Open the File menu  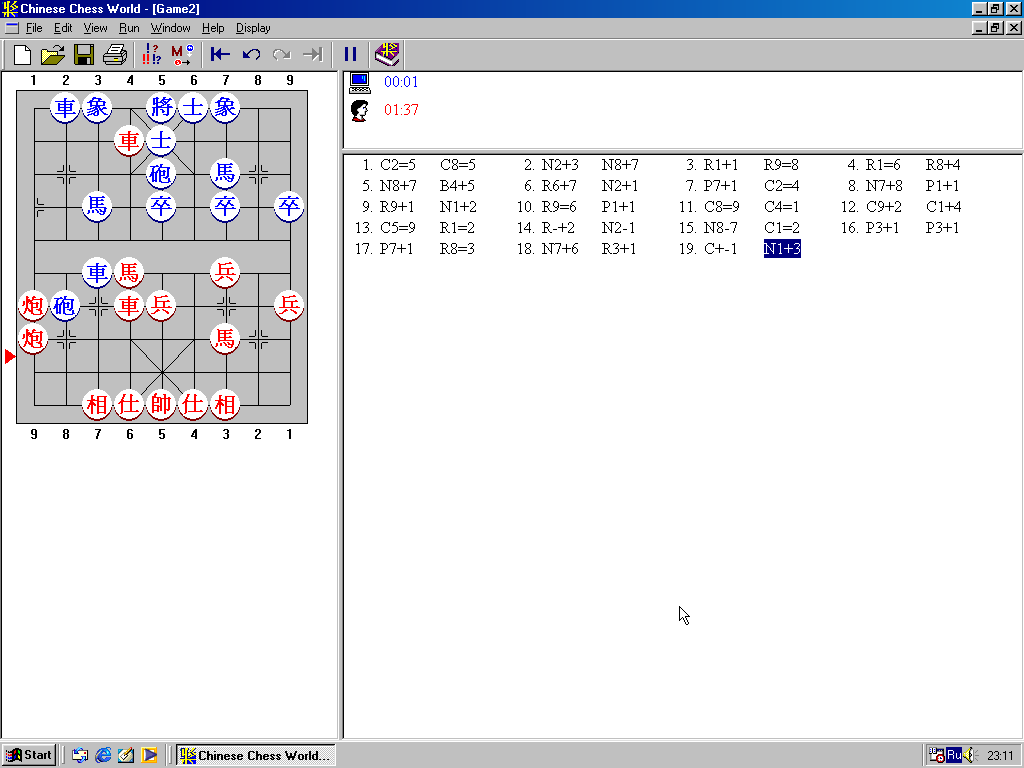[34, 28]
